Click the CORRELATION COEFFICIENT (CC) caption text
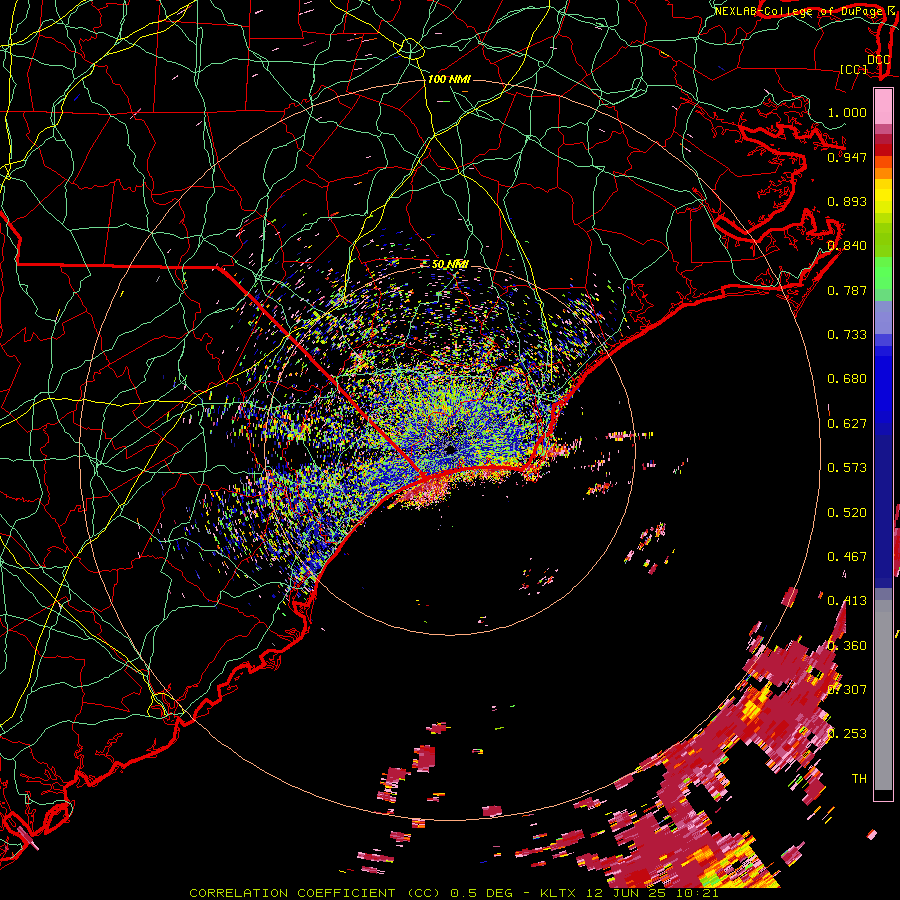This screenshot has width=900, height=900. click(317, 893)
